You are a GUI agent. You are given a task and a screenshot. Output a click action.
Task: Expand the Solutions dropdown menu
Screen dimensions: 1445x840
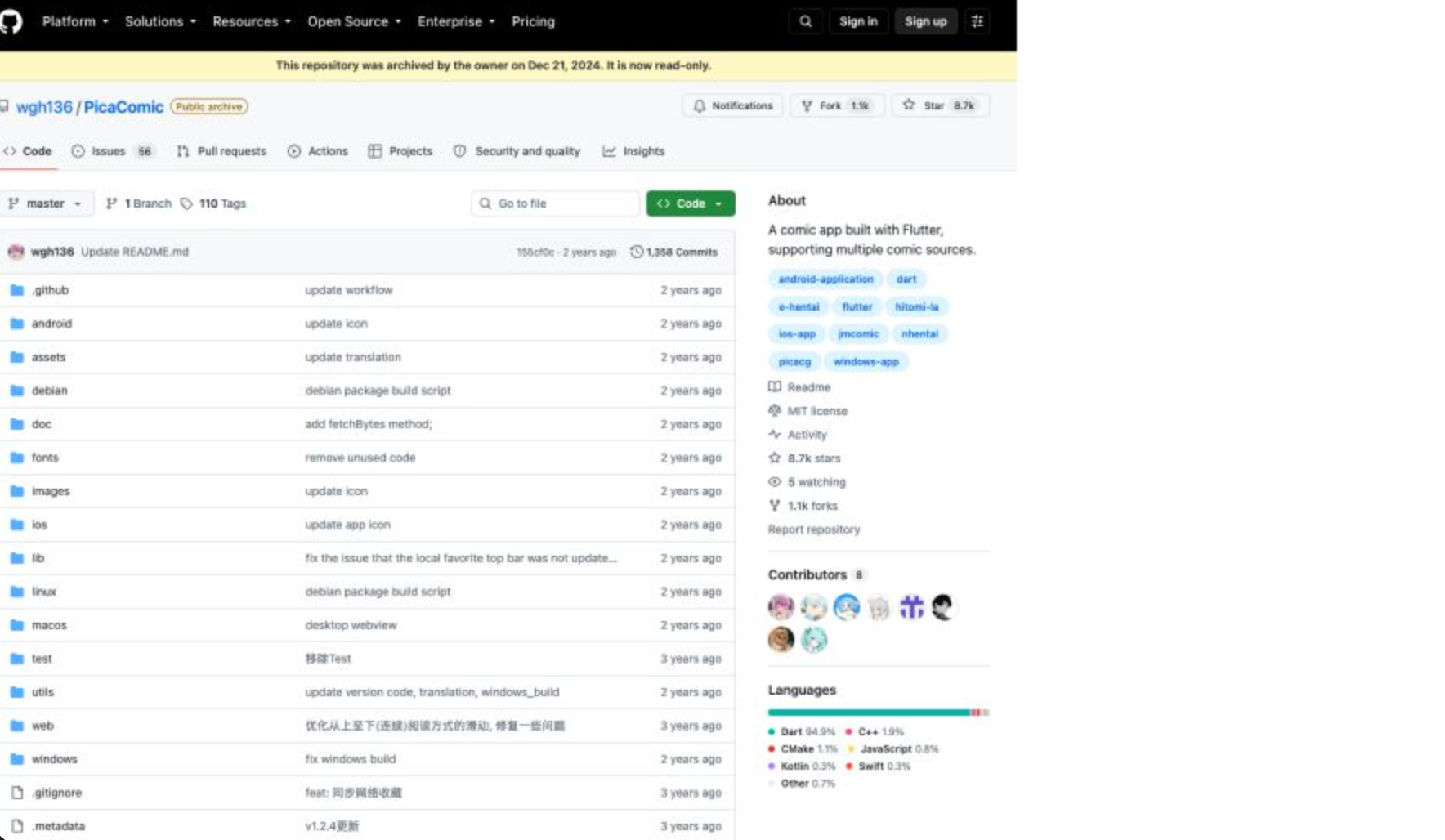pos(160,21)
